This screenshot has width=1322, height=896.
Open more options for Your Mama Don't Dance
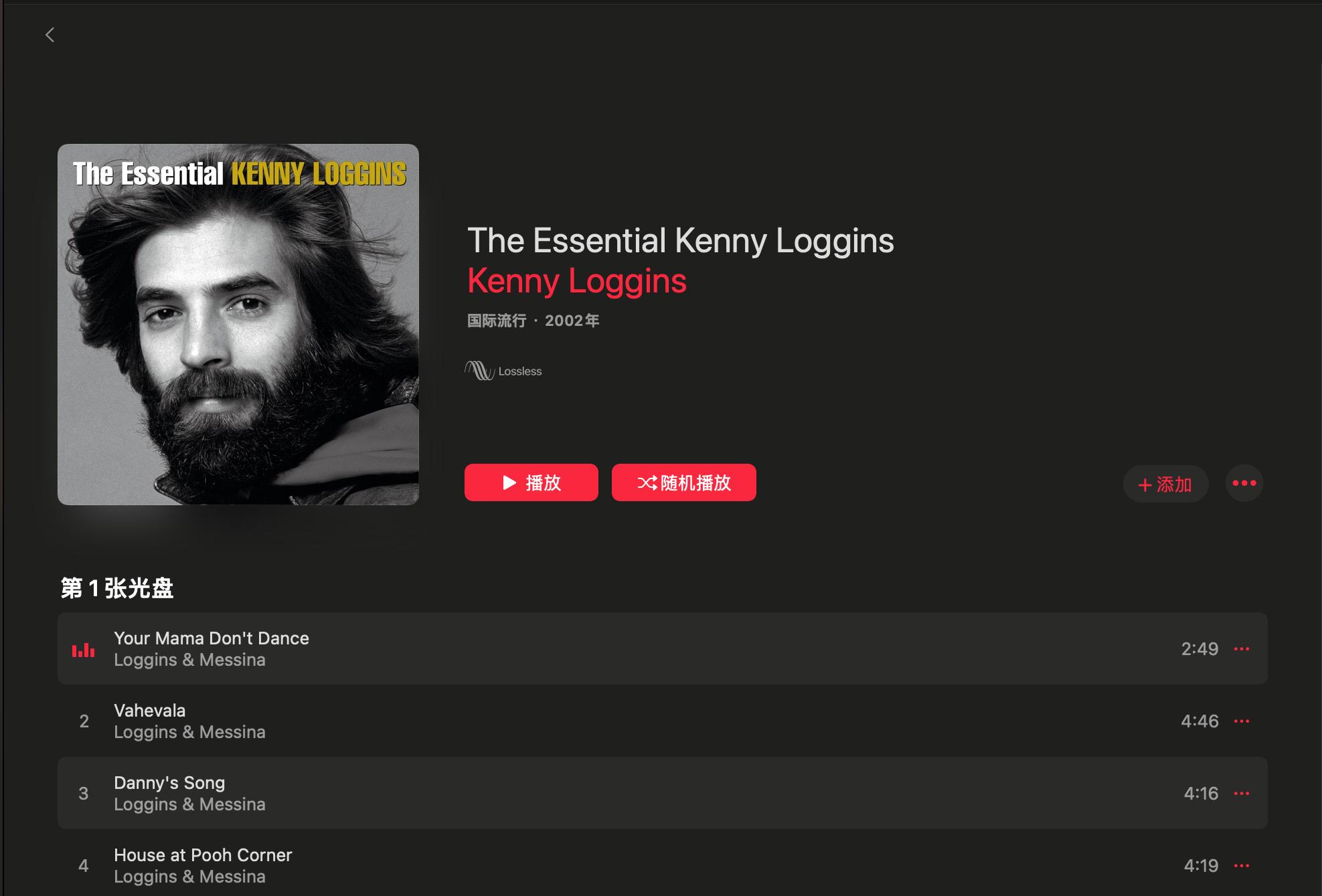tap(1242, 649)
